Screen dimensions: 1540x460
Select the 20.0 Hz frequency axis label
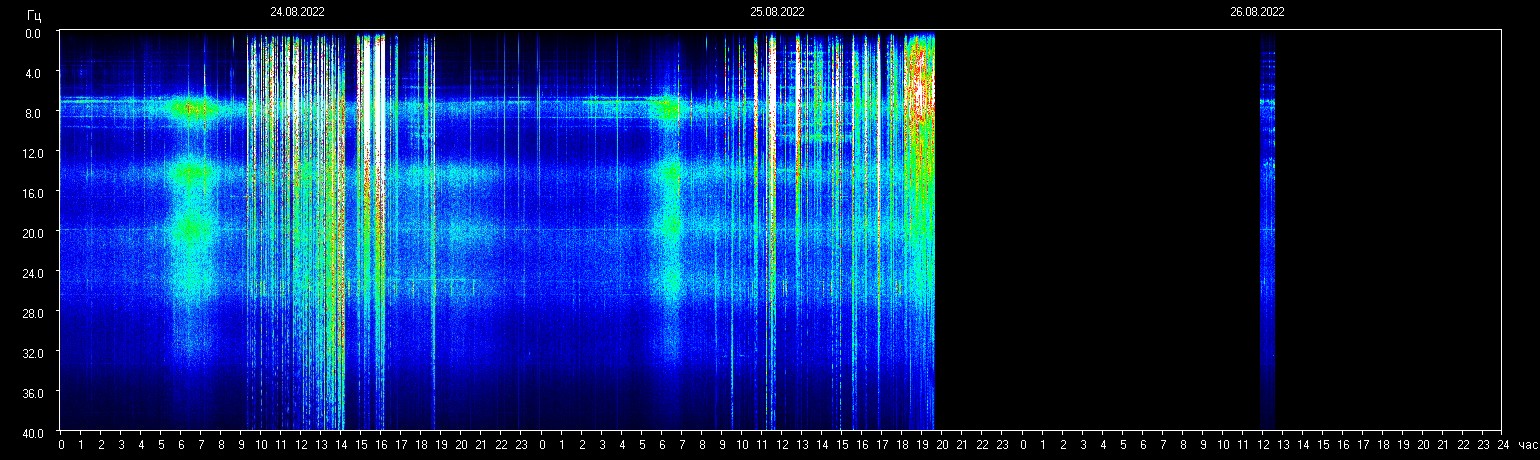[x=34, y=233]
